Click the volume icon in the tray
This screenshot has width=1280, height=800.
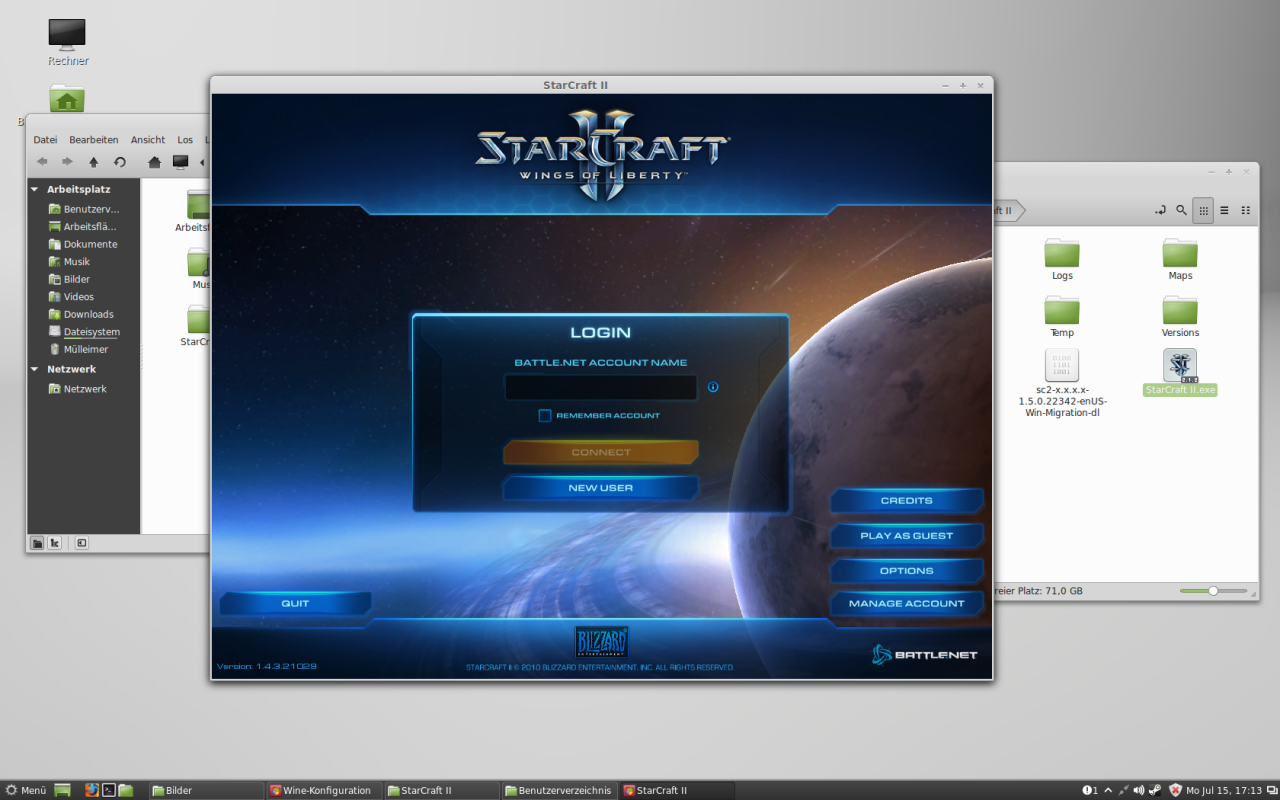[1139, 790]
